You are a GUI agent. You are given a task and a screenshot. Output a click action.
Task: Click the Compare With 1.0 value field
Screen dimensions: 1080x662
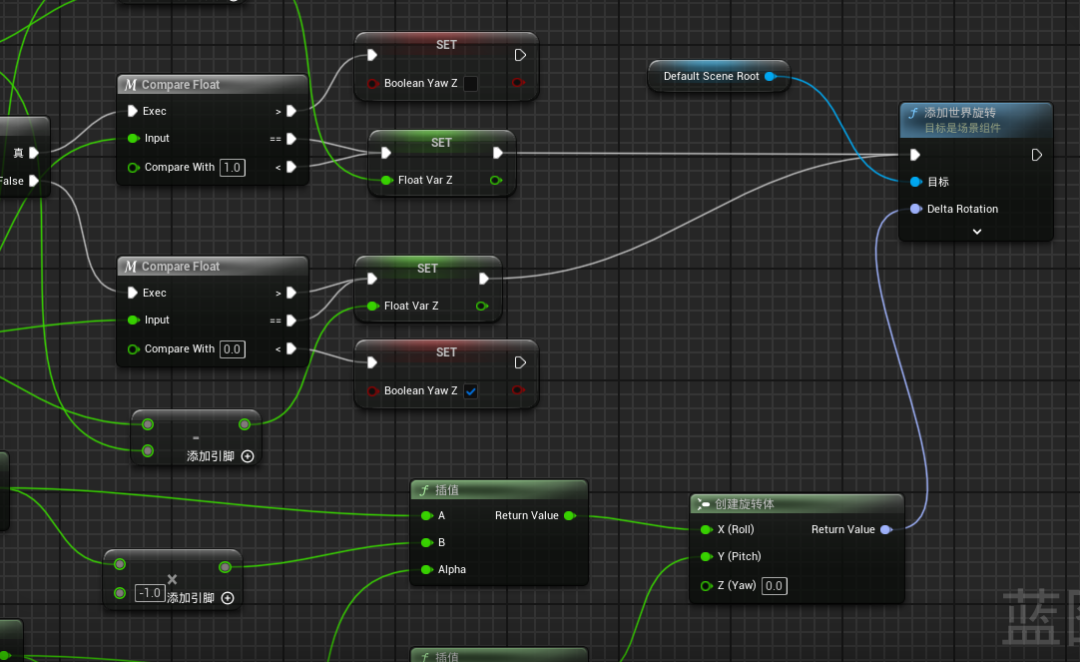232,167
